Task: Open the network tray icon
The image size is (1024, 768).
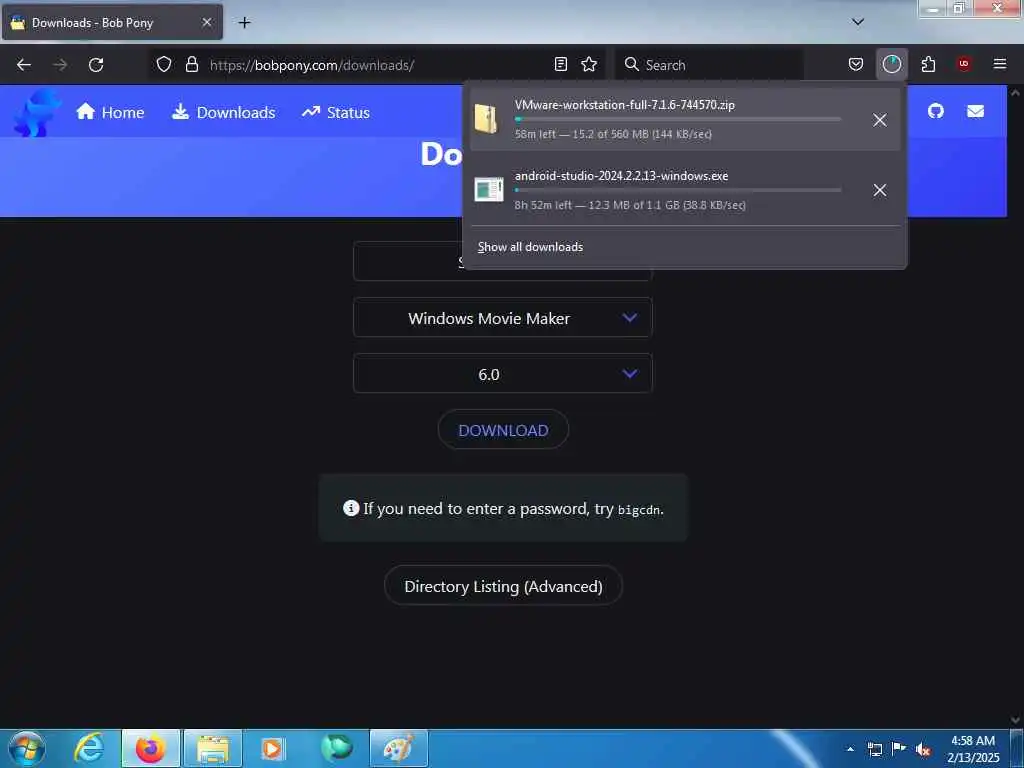Action: pyautogui.click(x=874, y=749)
